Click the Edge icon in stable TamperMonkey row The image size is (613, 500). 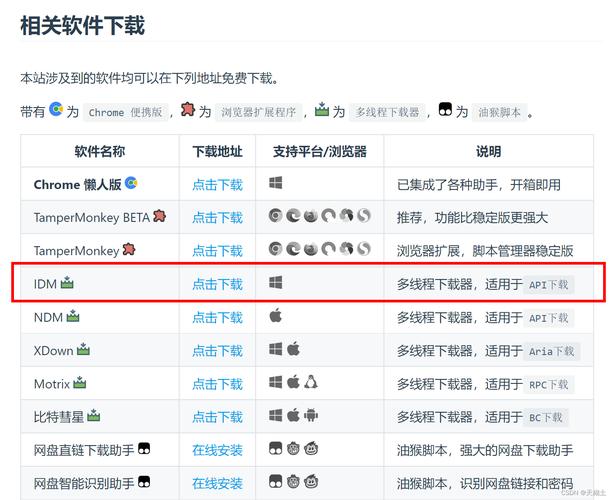pos(293,249)
